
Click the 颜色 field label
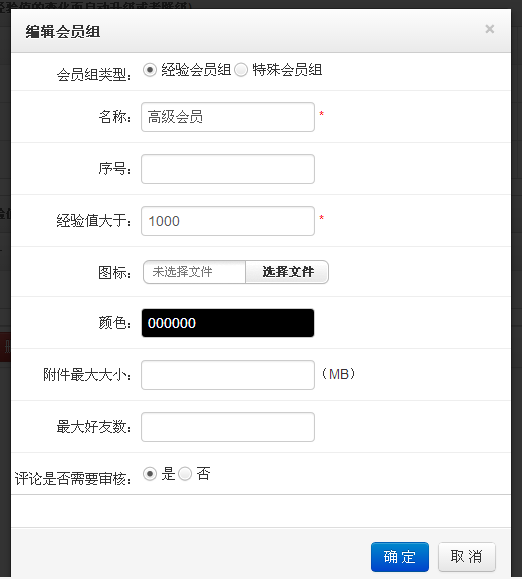click(x=115, y=323)
